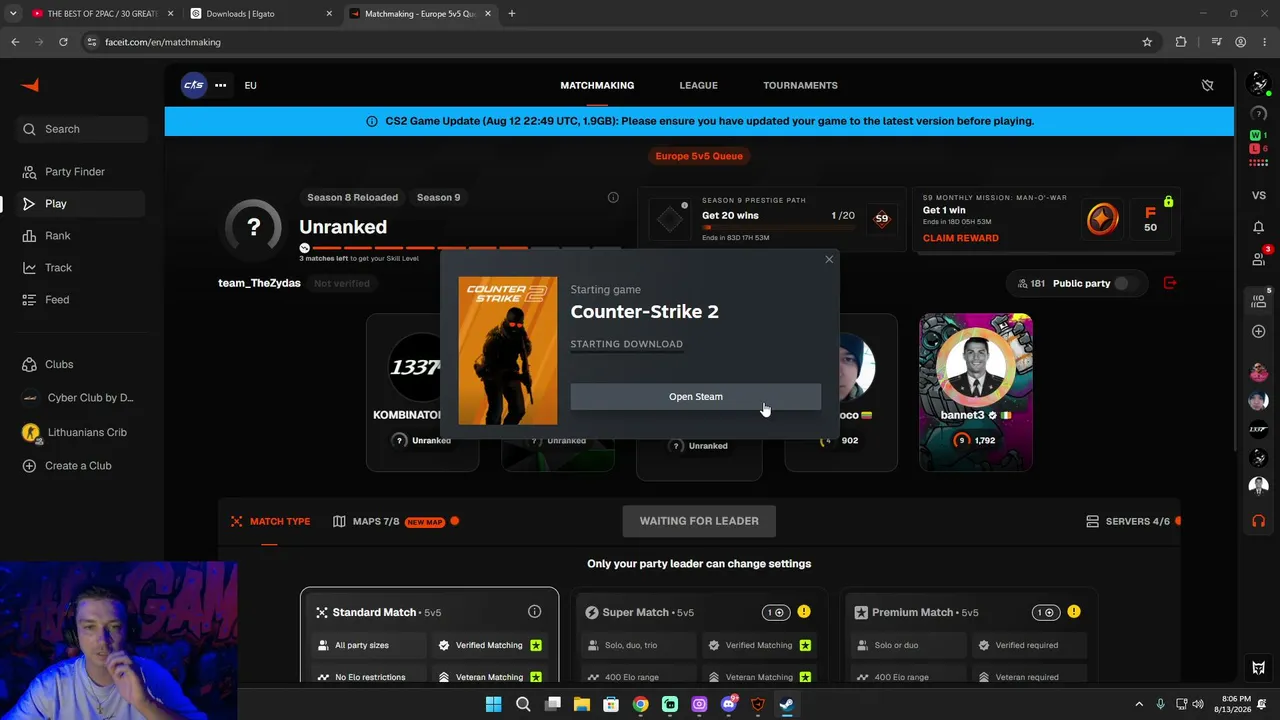Open the MAPS 7/8 tab
Viewport: 1280px width, 720px height.
(395, 521)
